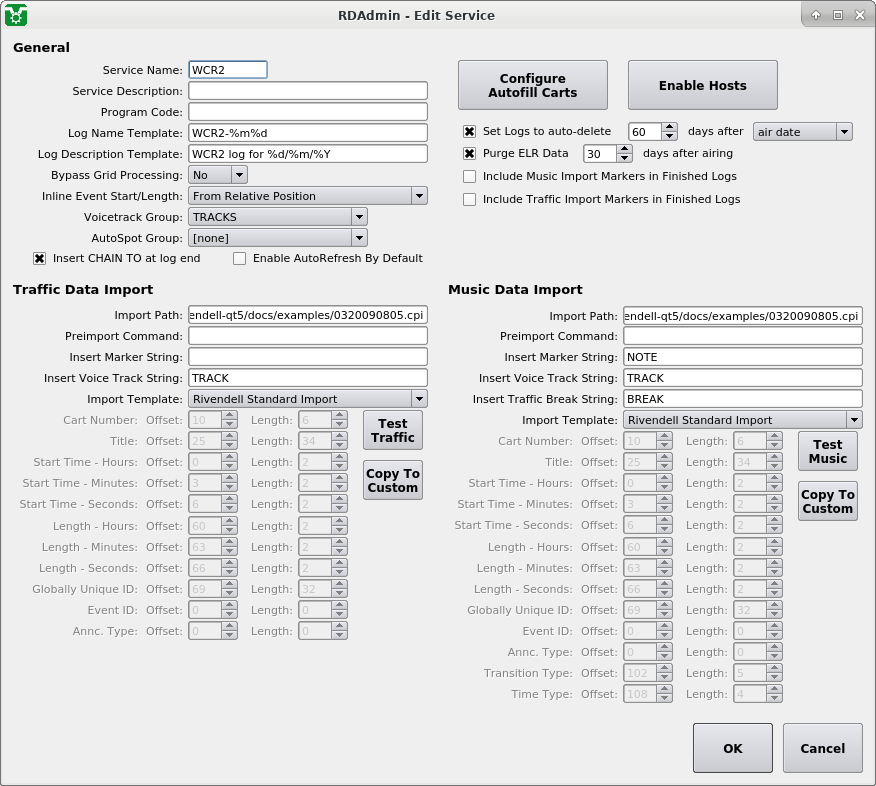Uncheck Insert CHAIN TO at log end
The height and width of the screenshot is (786, 876).
[x=38, y=259]
